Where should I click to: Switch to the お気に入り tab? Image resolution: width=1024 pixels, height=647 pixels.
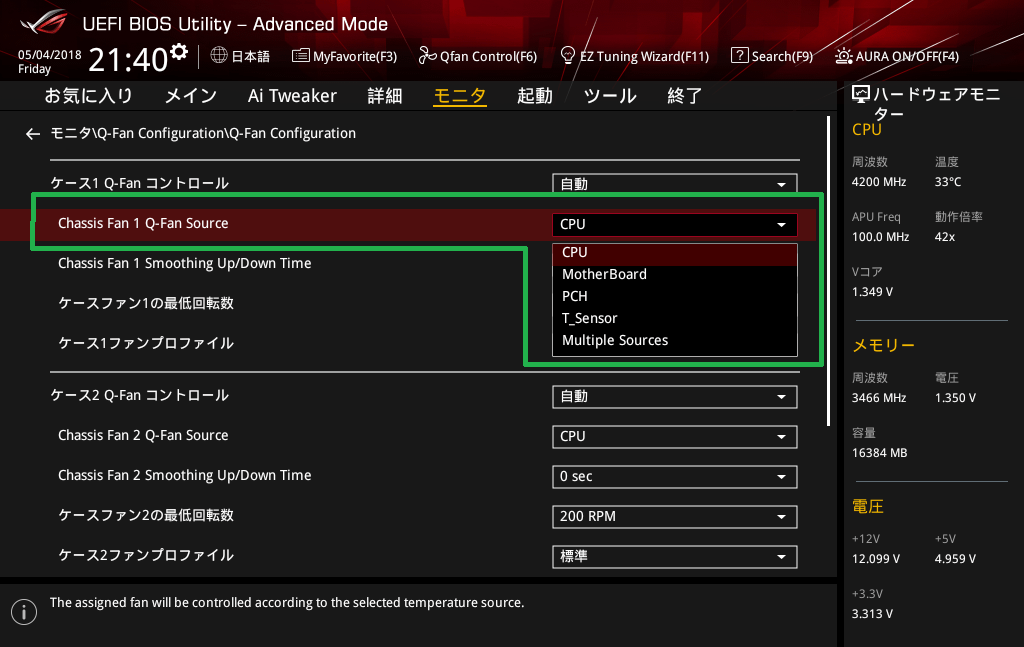tap(88, 96)
